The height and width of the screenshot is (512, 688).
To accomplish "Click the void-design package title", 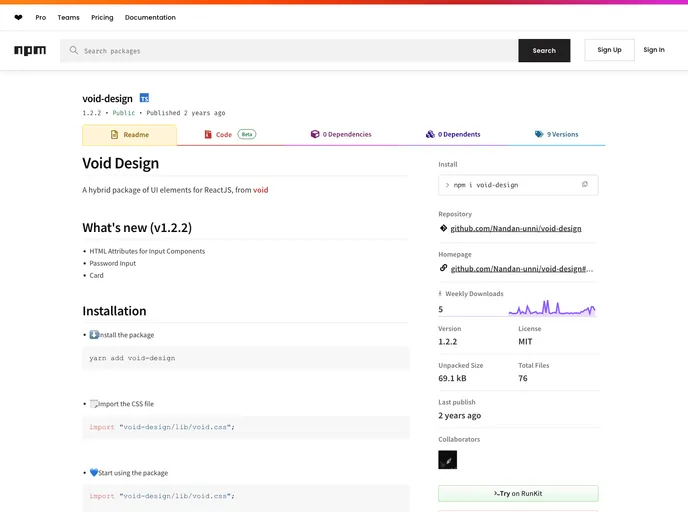I will coord(108,99).
